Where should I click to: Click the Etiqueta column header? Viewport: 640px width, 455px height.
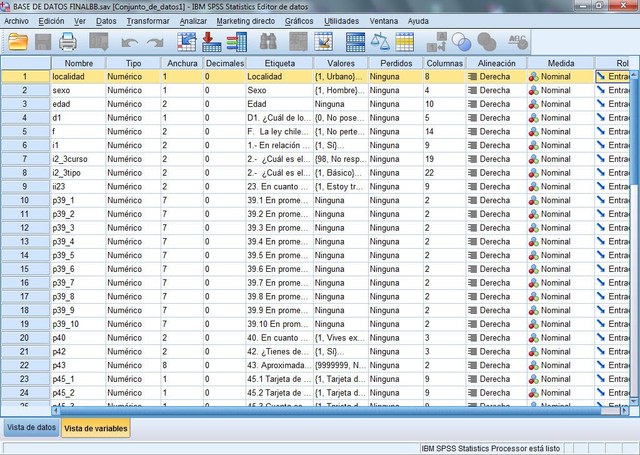(x=280, y=63)
